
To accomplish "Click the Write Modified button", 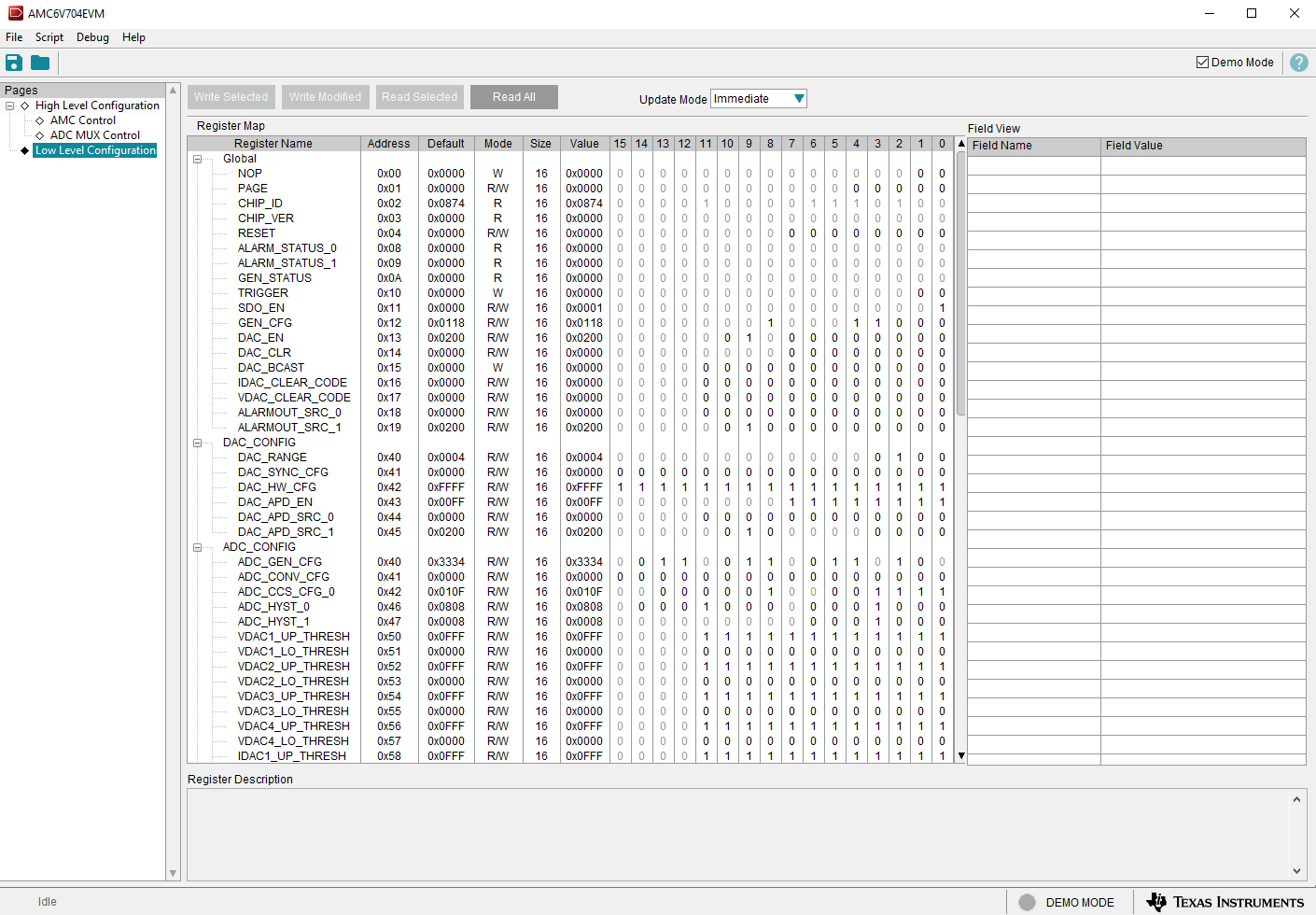I will click(325, 97).
